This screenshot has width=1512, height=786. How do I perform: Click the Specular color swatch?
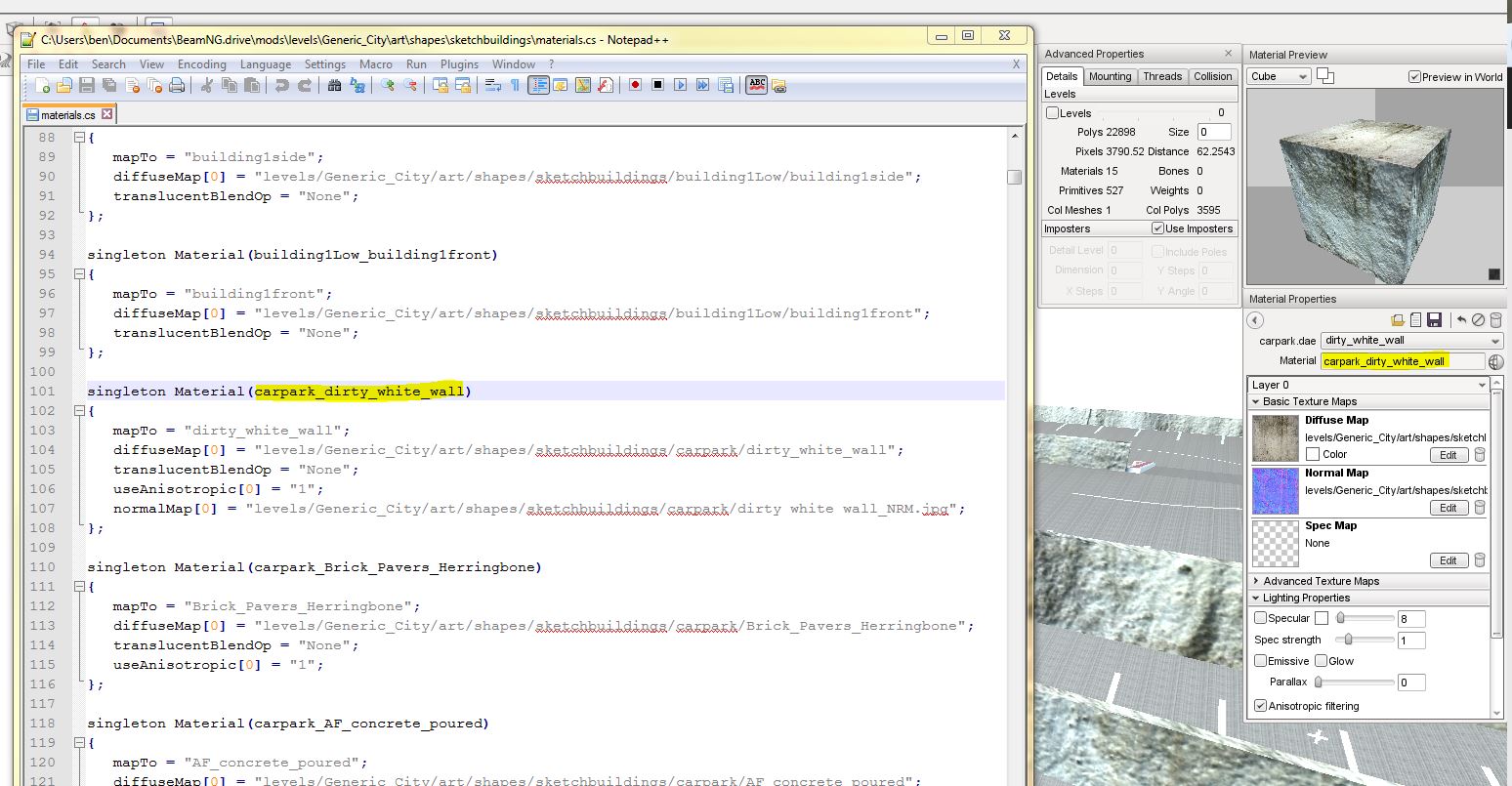tap(1322, 618)
